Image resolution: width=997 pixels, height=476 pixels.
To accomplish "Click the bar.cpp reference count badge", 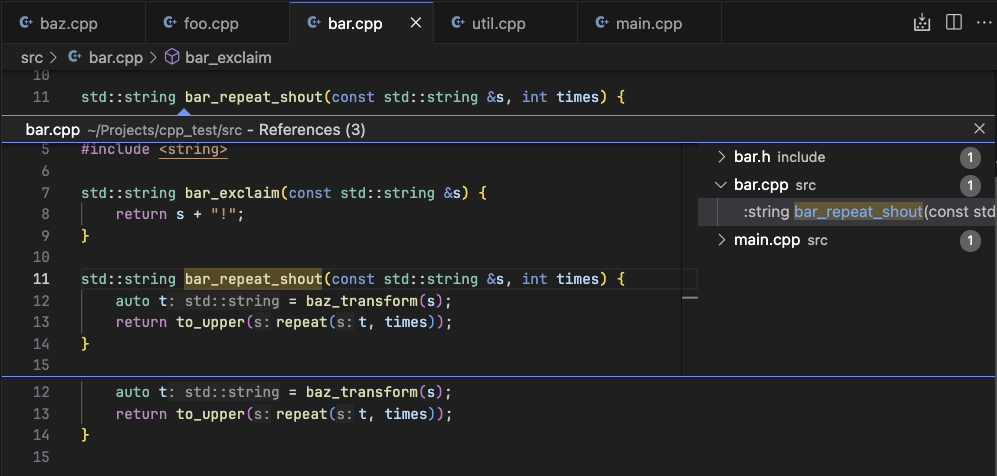I will click(x=970, y=186).
